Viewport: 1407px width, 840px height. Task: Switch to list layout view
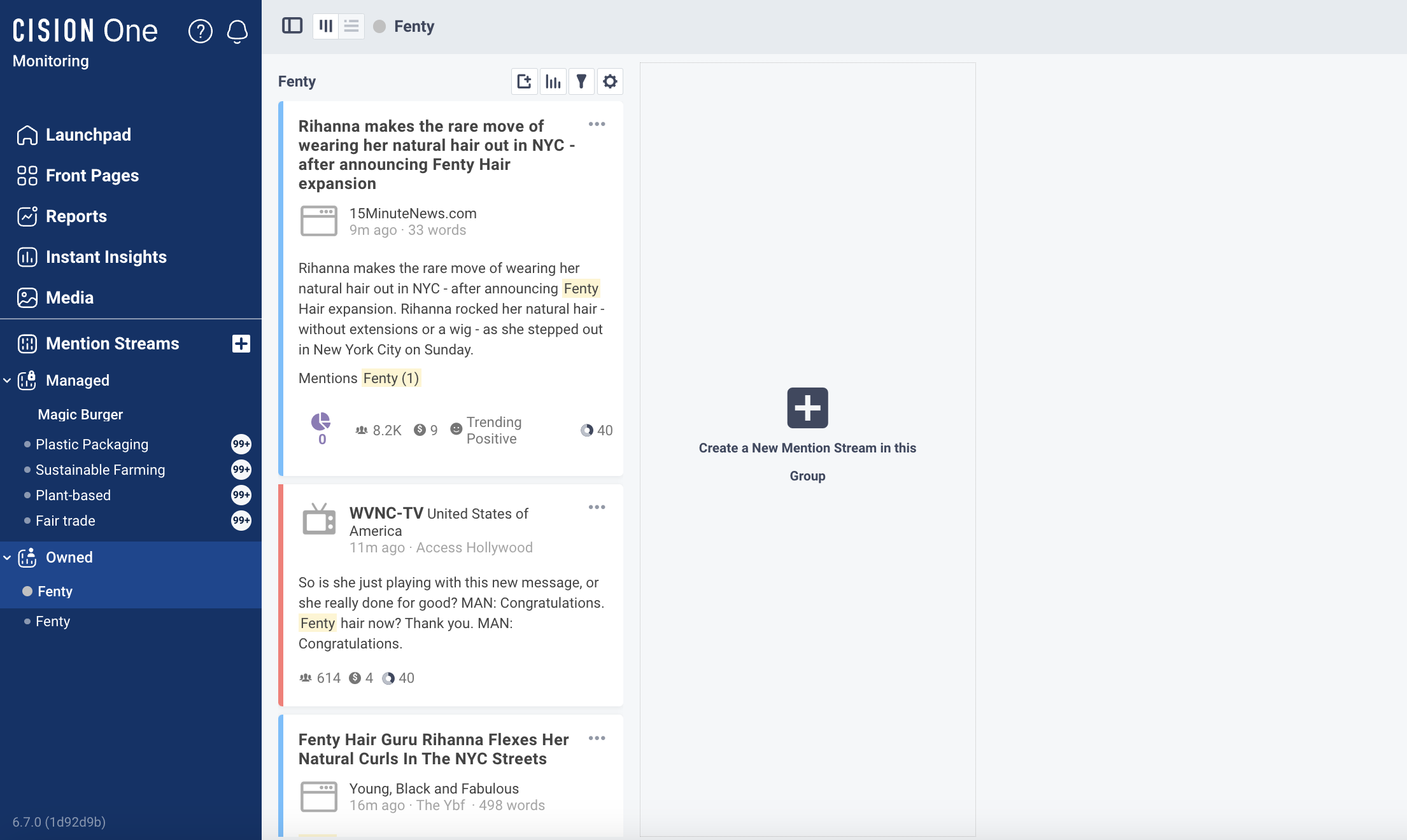click(351, 26)
